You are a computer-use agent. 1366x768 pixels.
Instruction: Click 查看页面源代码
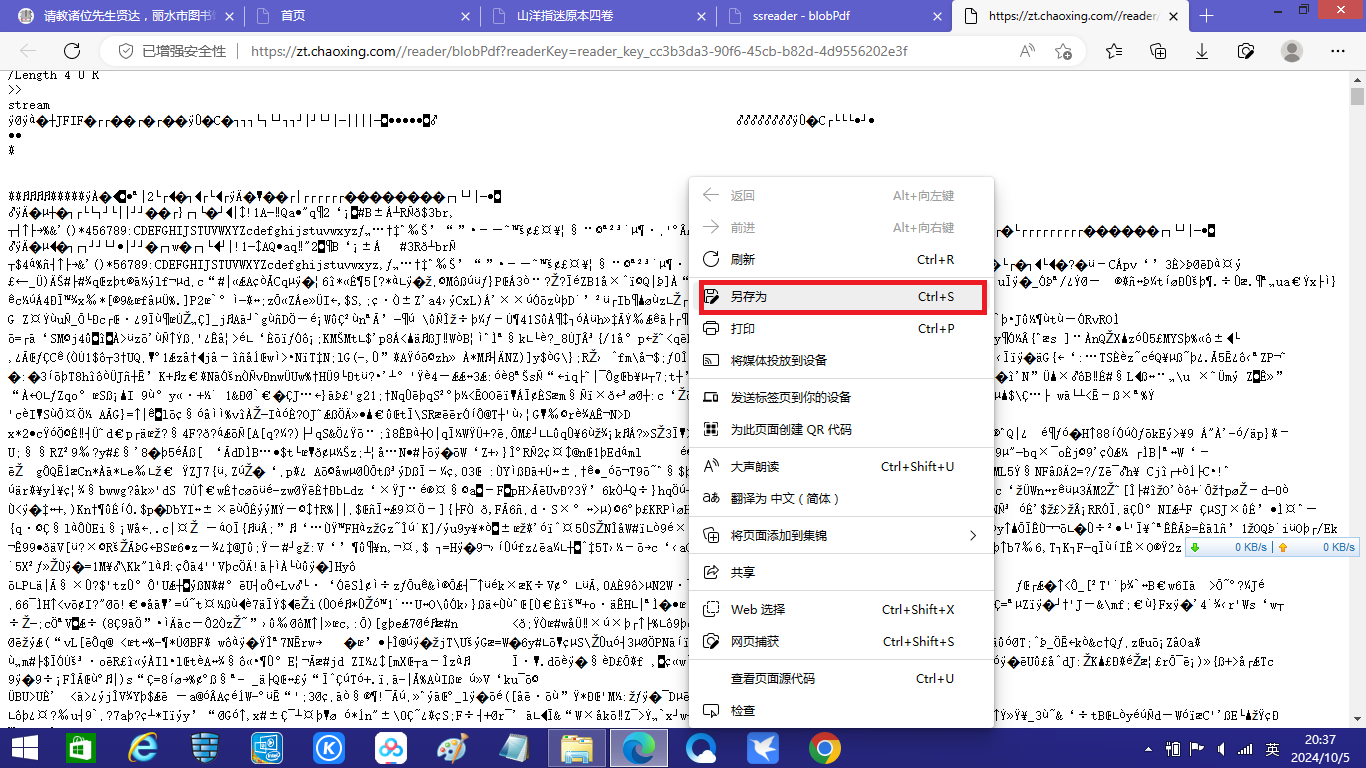(841, 679)
